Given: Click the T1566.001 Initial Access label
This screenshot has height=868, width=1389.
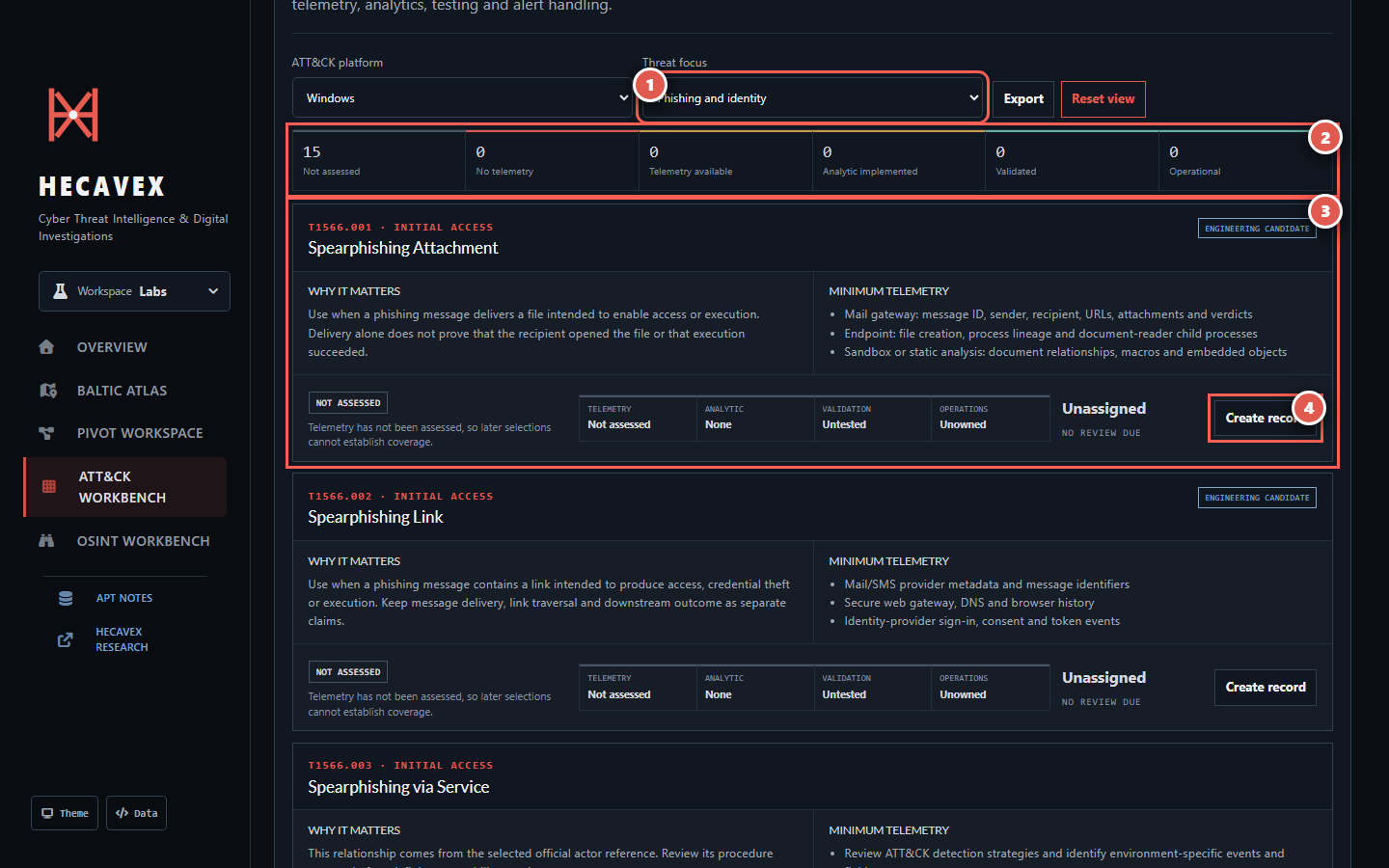Looking at the screenshot, I should (x=400, y=228).
